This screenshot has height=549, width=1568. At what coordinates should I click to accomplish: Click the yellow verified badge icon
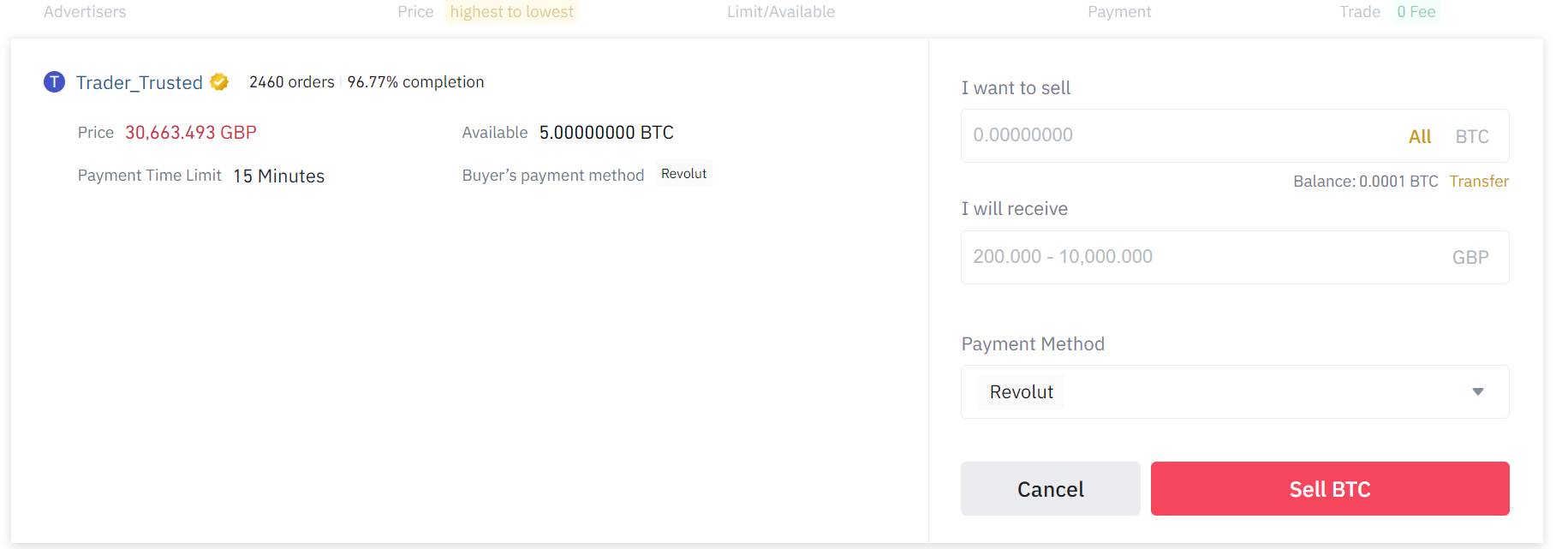tap(219, 82)
